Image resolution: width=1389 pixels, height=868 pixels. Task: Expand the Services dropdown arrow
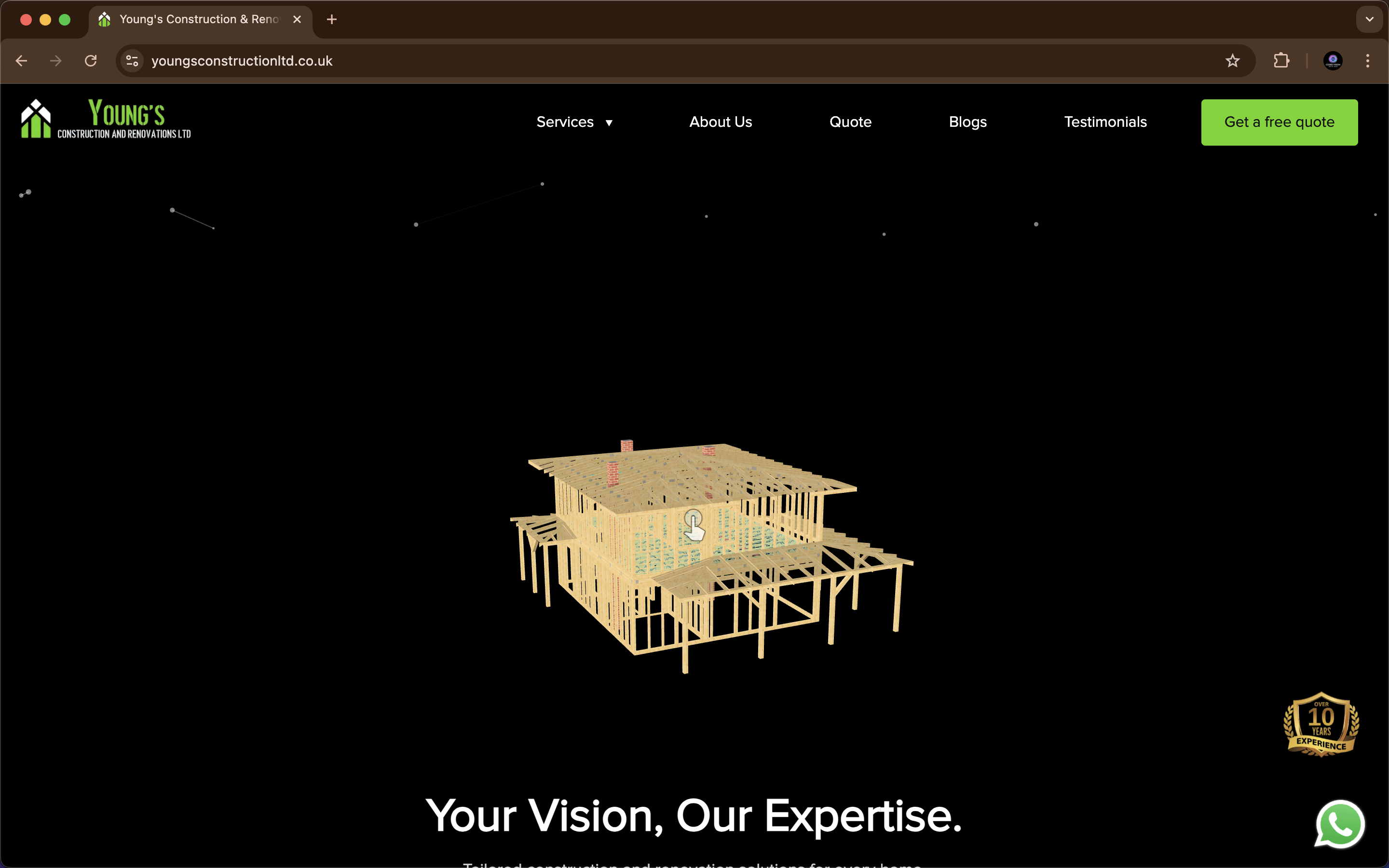[x=609, y=123]
